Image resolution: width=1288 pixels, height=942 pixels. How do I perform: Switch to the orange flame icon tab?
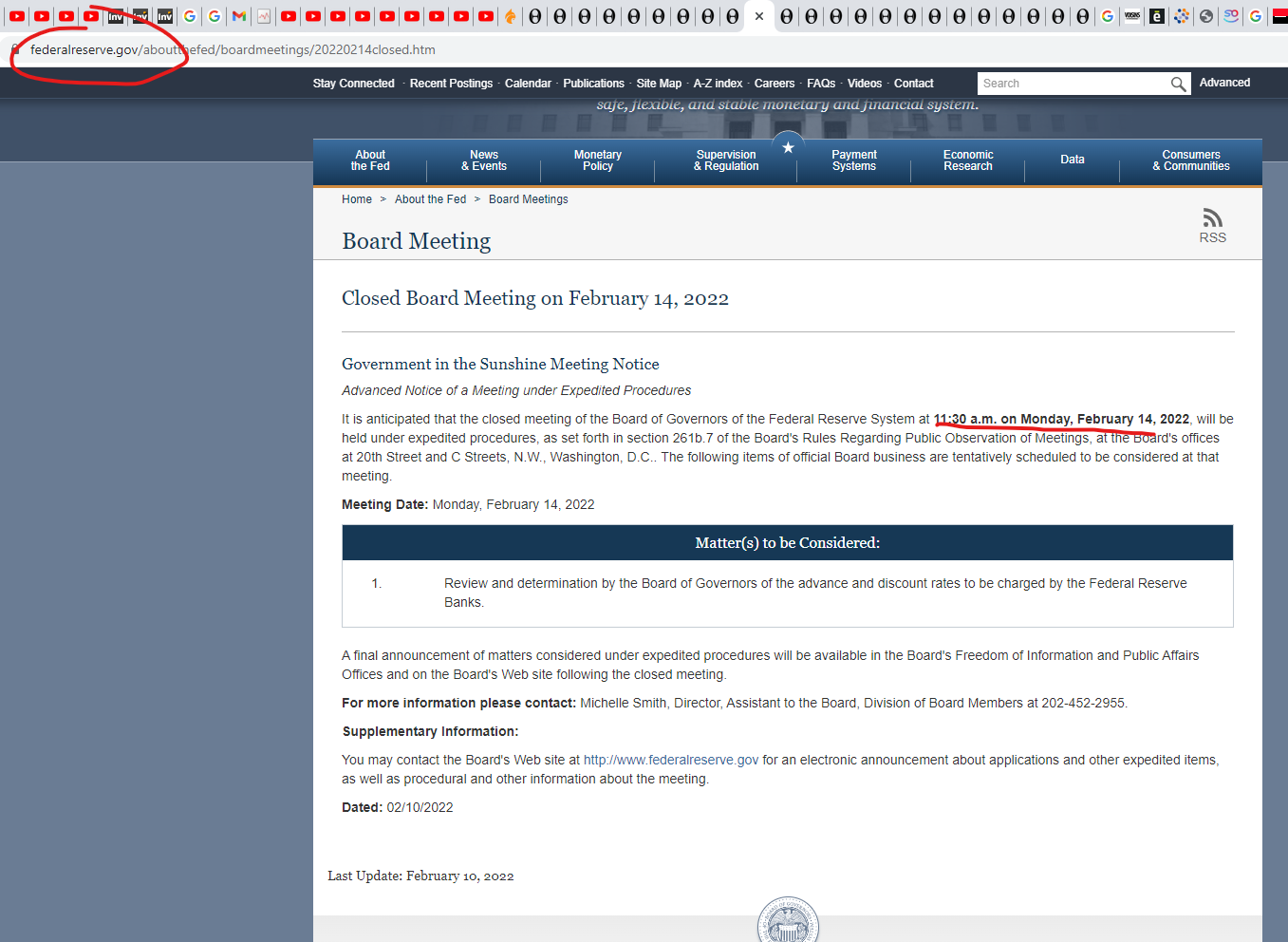pos(511,16)
